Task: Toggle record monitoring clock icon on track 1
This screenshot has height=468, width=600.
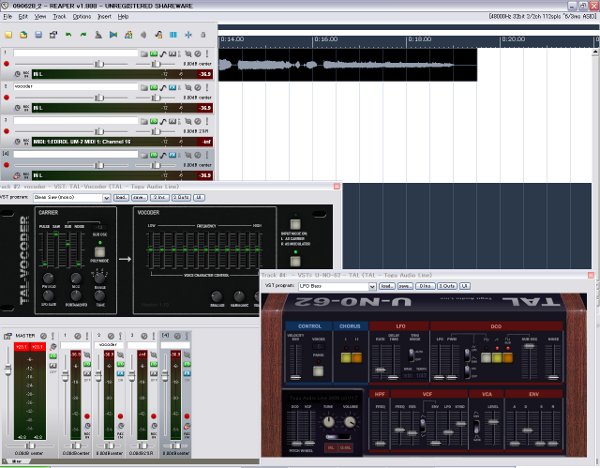Action: [17, 74]
